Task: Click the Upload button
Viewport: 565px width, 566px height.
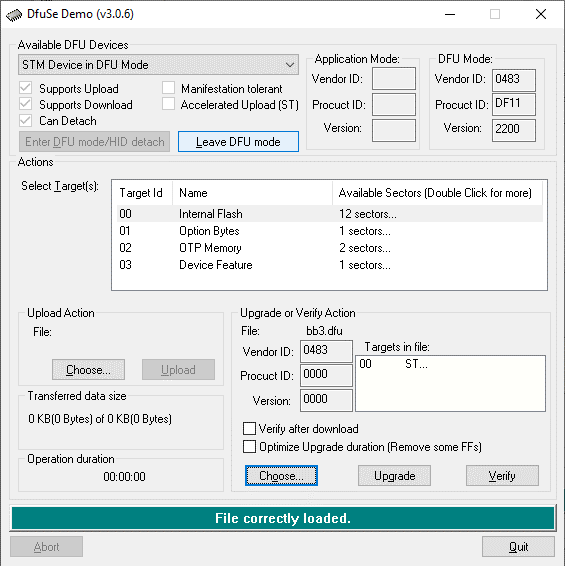Action: click(x=178, y=369)
